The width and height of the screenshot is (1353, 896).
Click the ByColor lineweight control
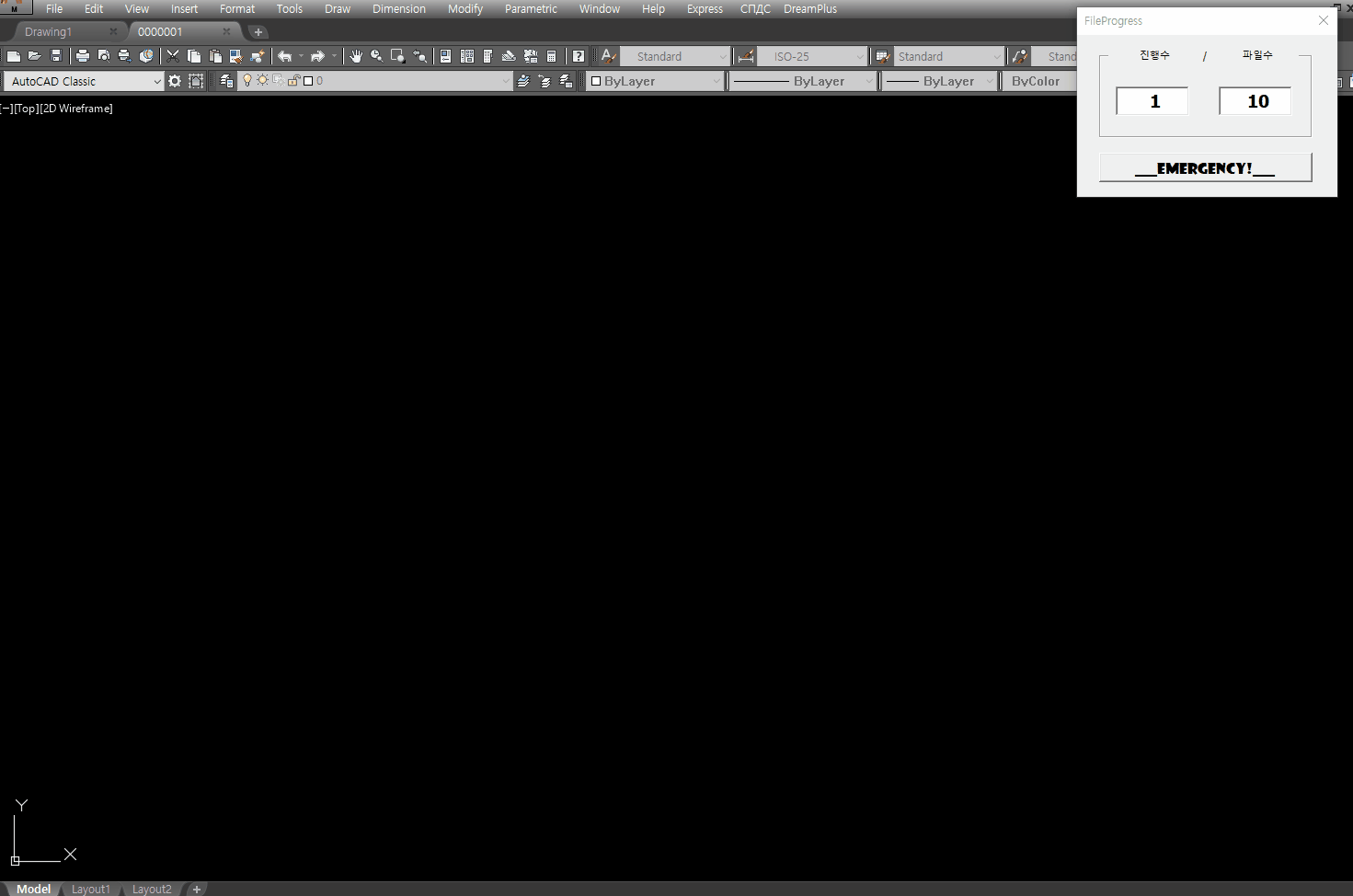[1038, 81]
